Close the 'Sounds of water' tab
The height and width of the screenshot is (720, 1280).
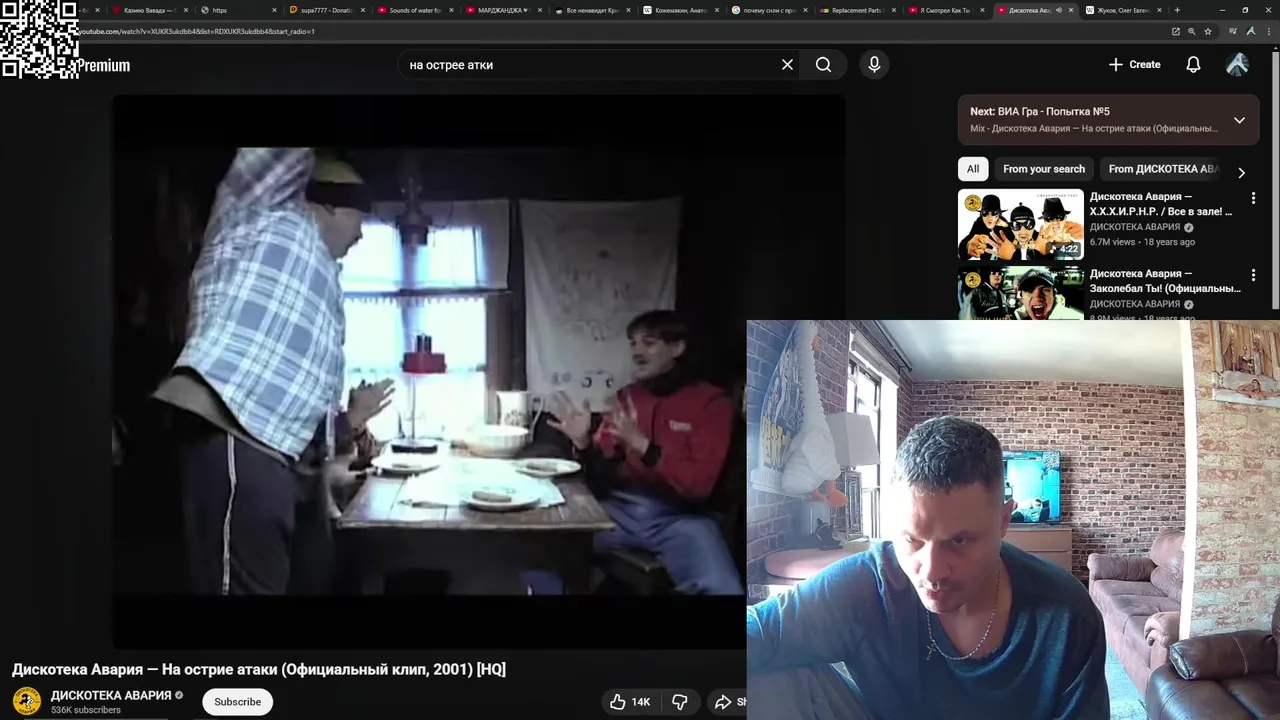coord(450,10)
